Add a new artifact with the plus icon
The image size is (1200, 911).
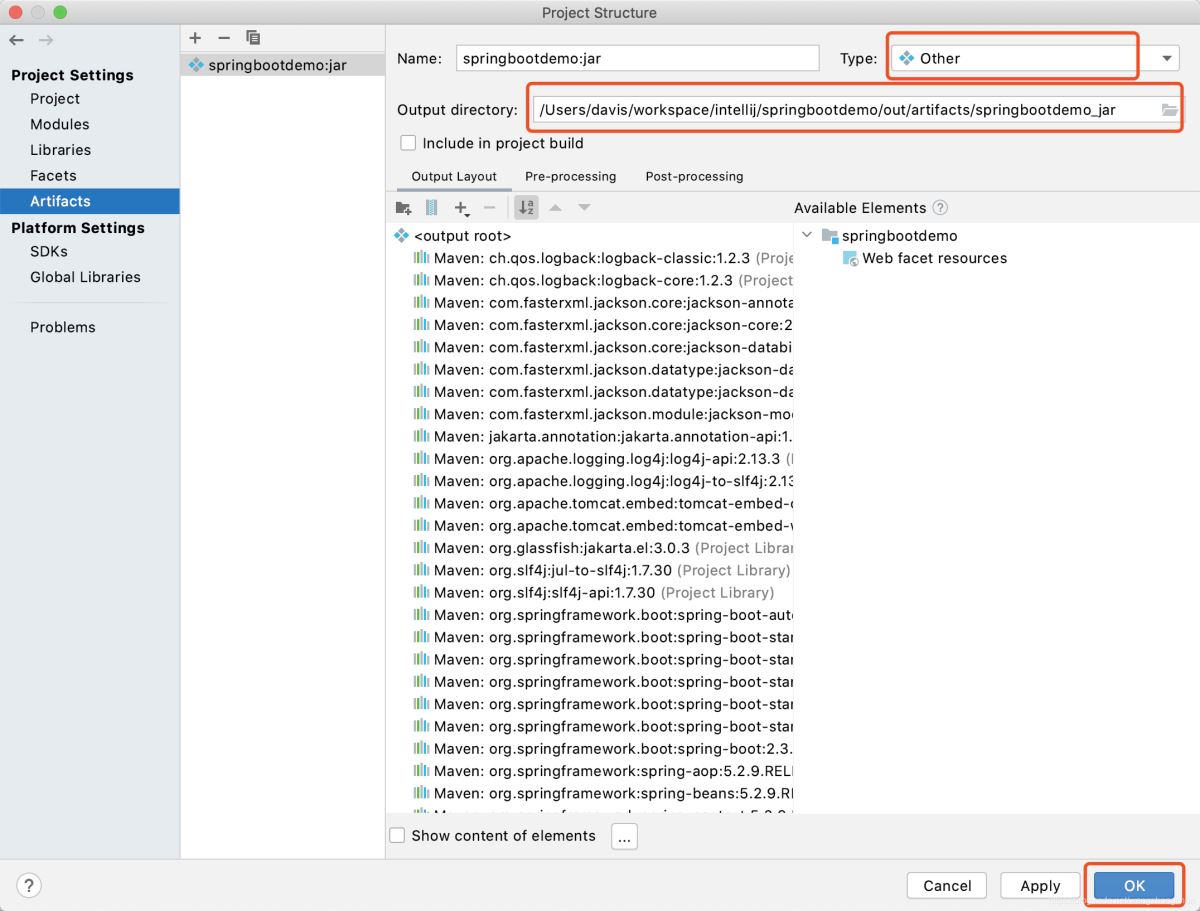pyautogui.click(x=195, y=37)
